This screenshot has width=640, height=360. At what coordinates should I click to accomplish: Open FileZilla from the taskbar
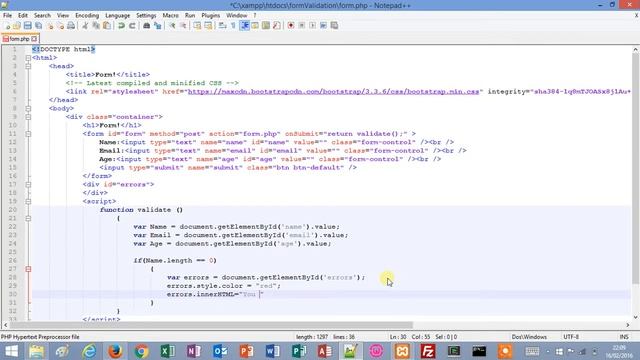pyautogui.click(x=428, y=351)
